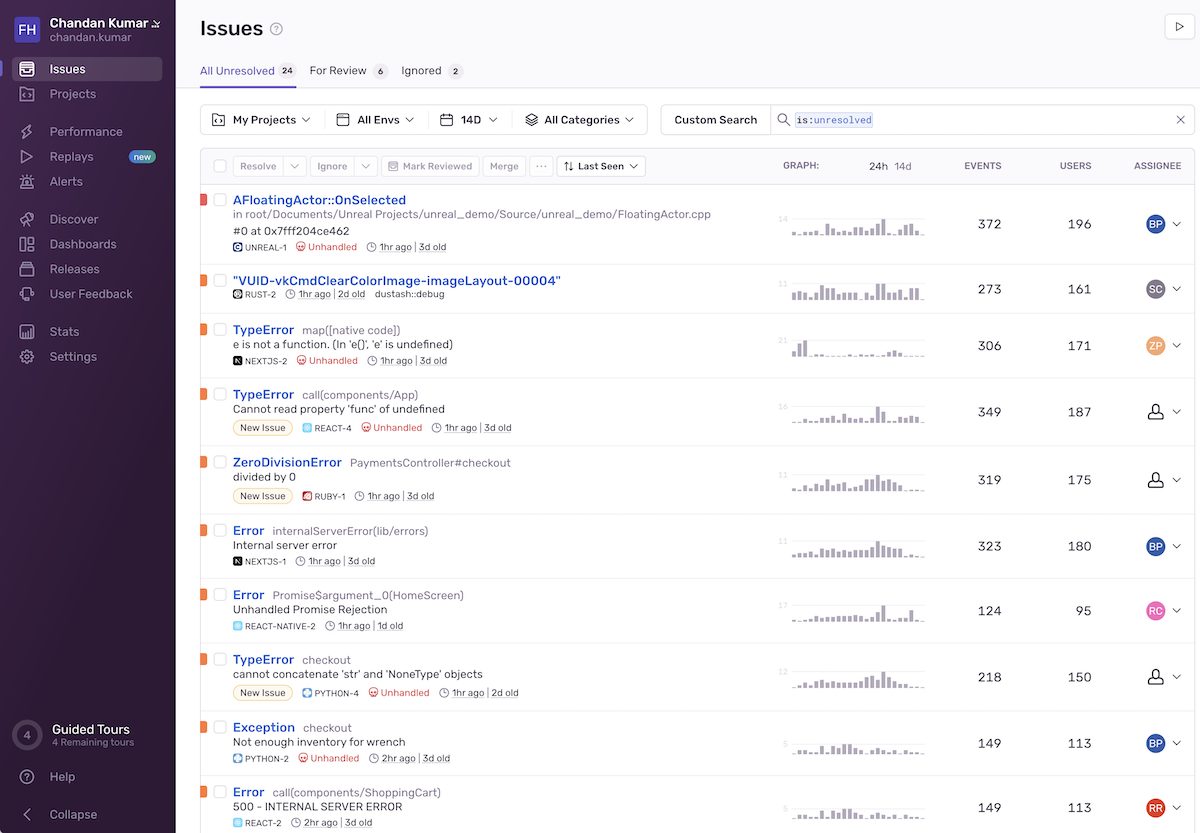Click the Custom Search button
Image resolution: width=1200 pixels, height=833 pixels.
(x=715, y=120)
